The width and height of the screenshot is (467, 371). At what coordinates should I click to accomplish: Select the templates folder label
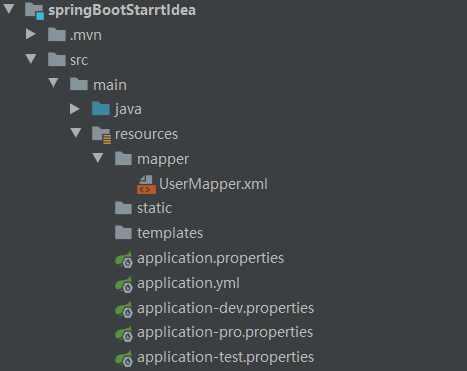click(x=170, y=233)
